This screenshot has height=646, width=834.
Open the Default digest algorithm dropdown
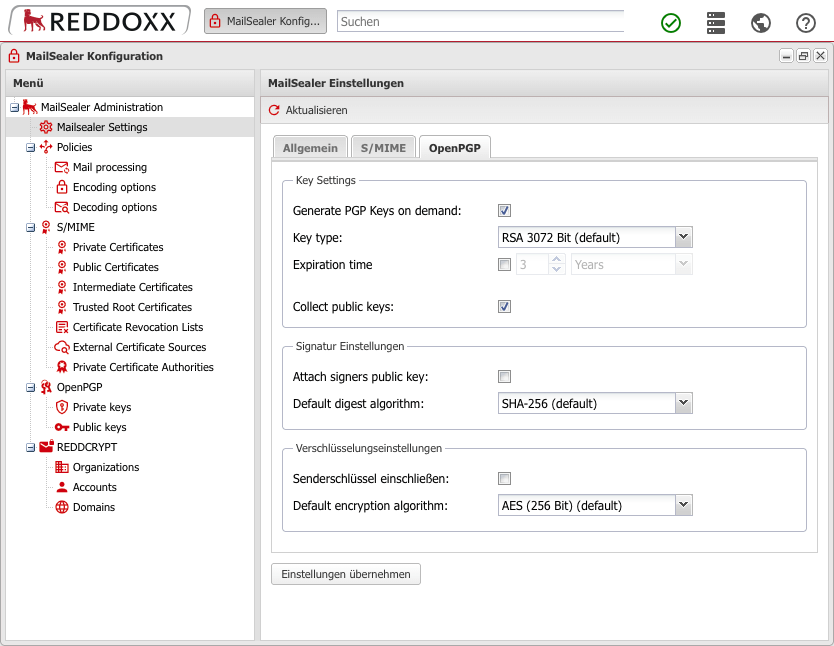coord(683,403)
